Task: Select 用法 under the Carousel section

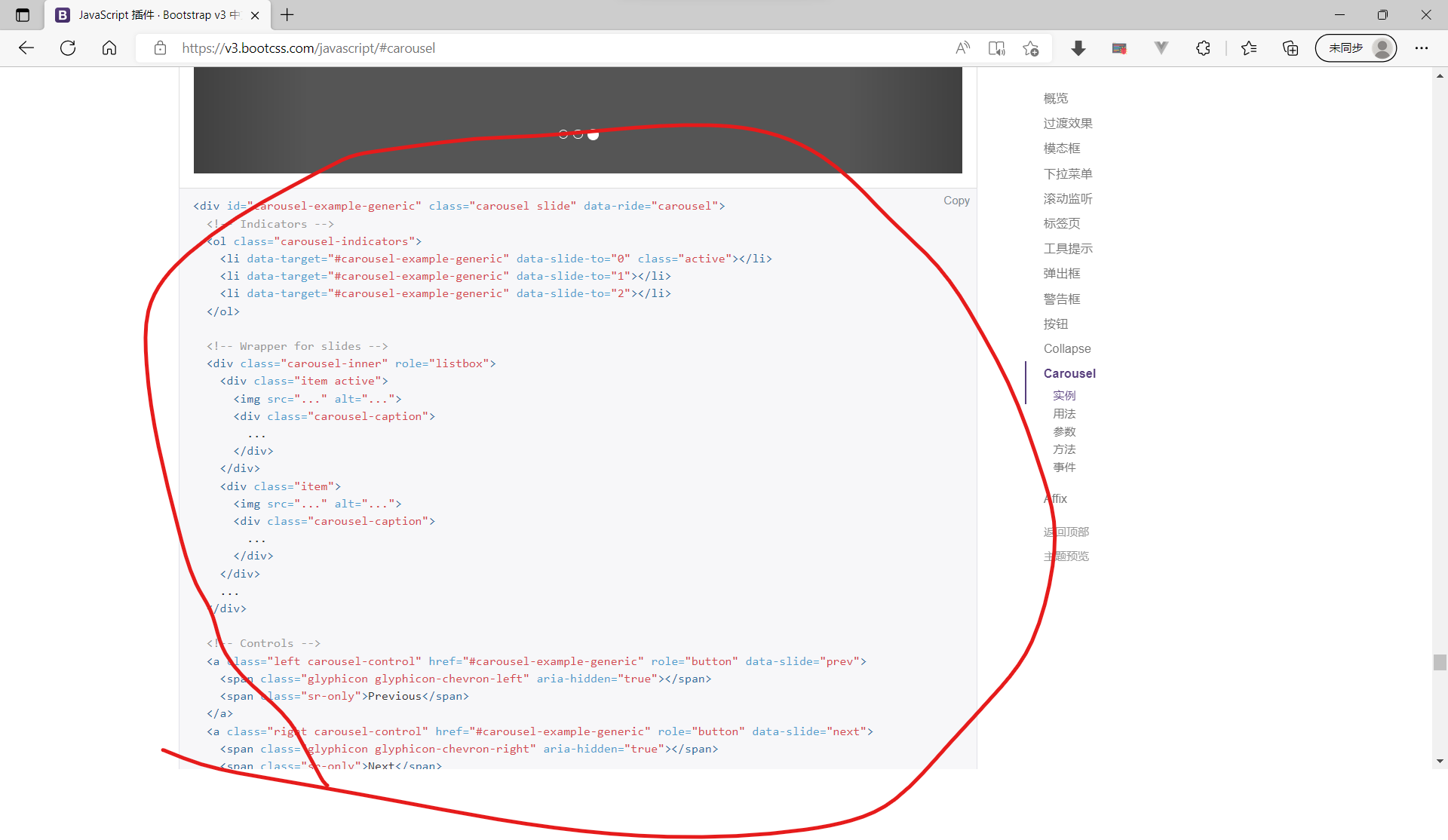Action: [1064, 413]
